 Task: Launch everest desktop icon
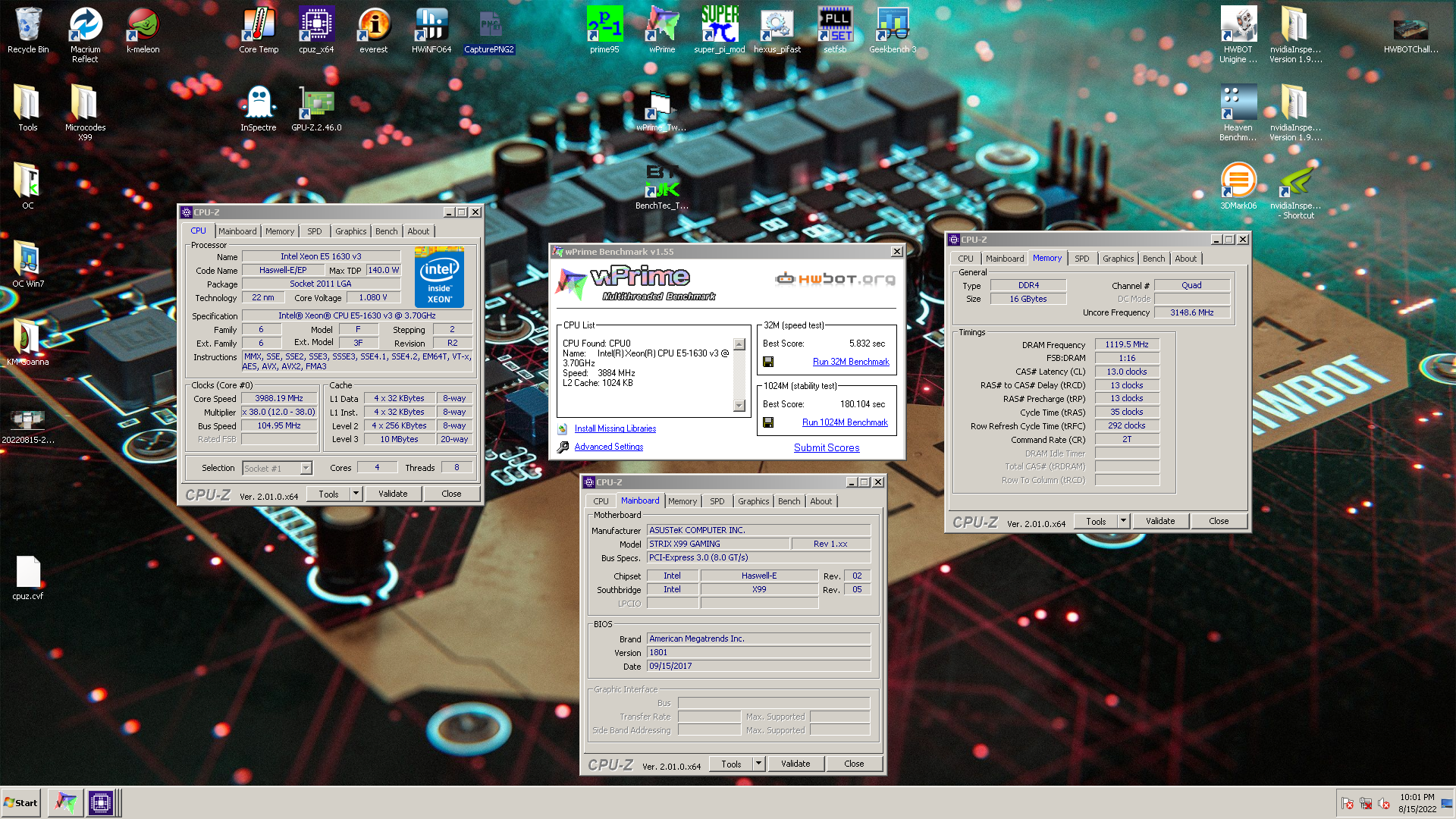(x=373, y=30)
